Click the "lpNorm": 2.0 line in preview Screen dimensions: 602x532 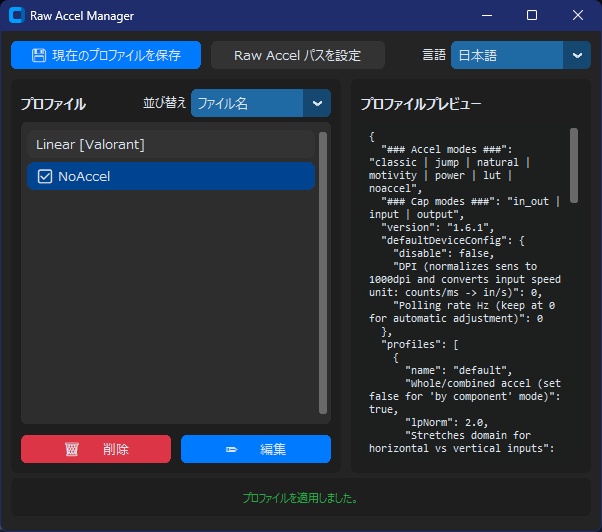(446, 423)
